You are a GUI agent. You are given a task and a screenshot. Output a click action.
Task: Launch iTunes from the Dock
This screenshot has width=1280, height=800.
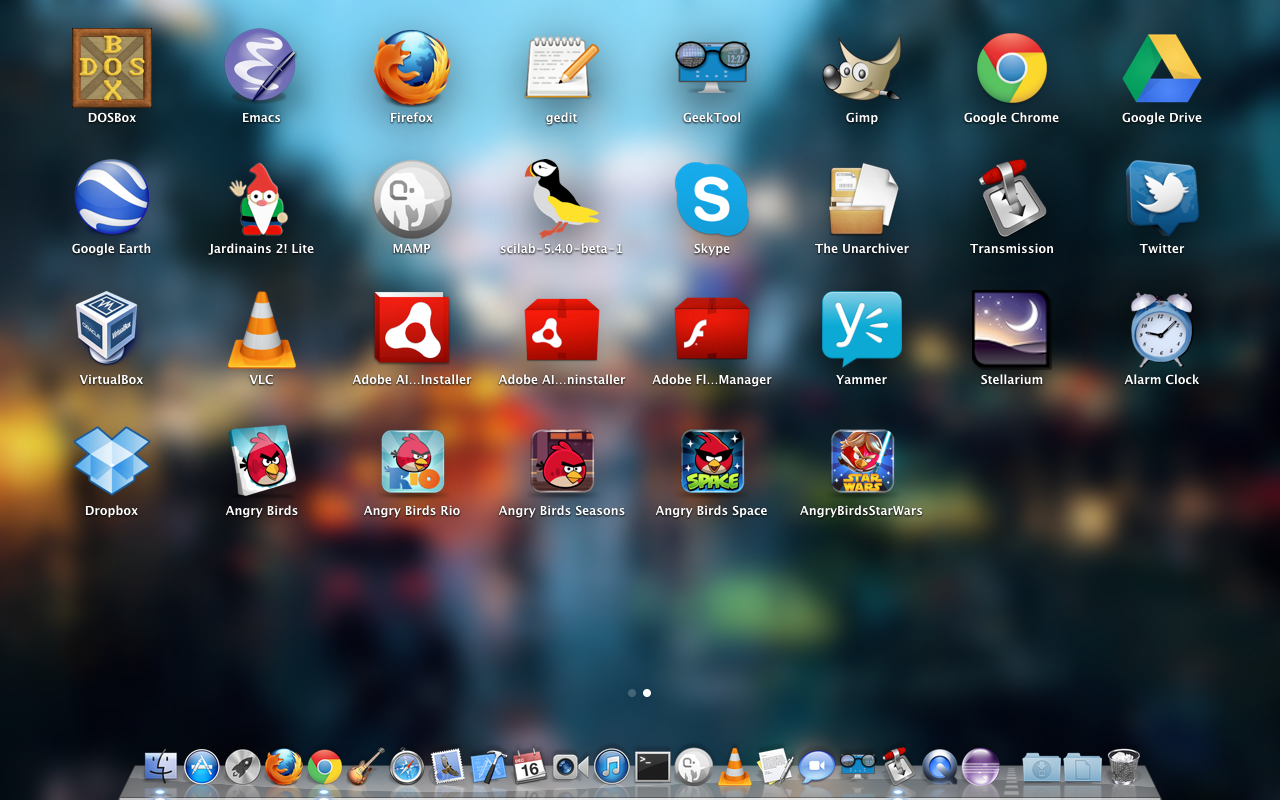coord(612,767)
